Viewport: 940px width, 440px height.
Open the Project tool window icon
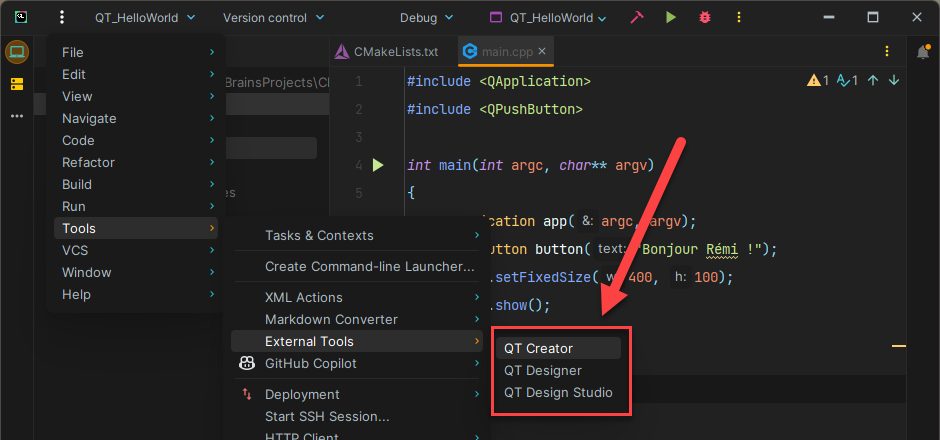pyautogui.click(x=17, y=53)
